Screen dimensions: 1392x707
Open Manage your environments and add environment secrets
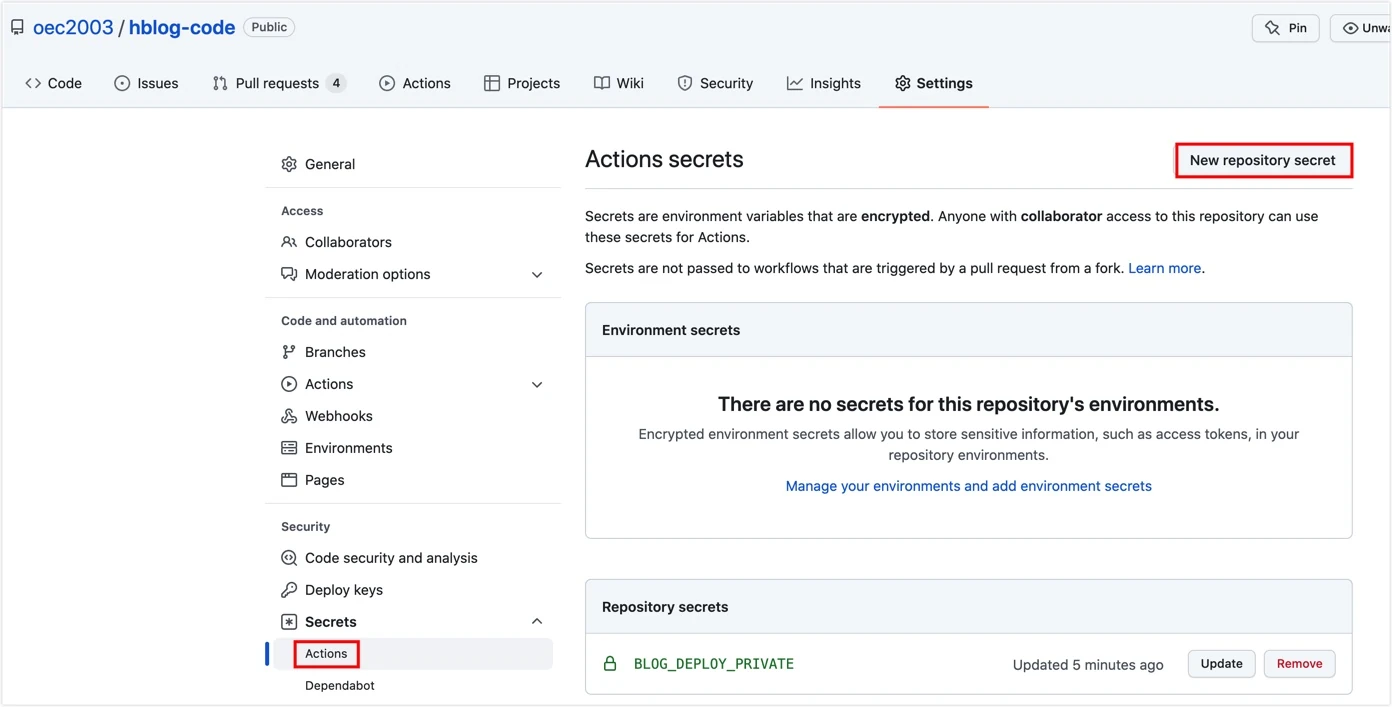(x=968, y=486)
